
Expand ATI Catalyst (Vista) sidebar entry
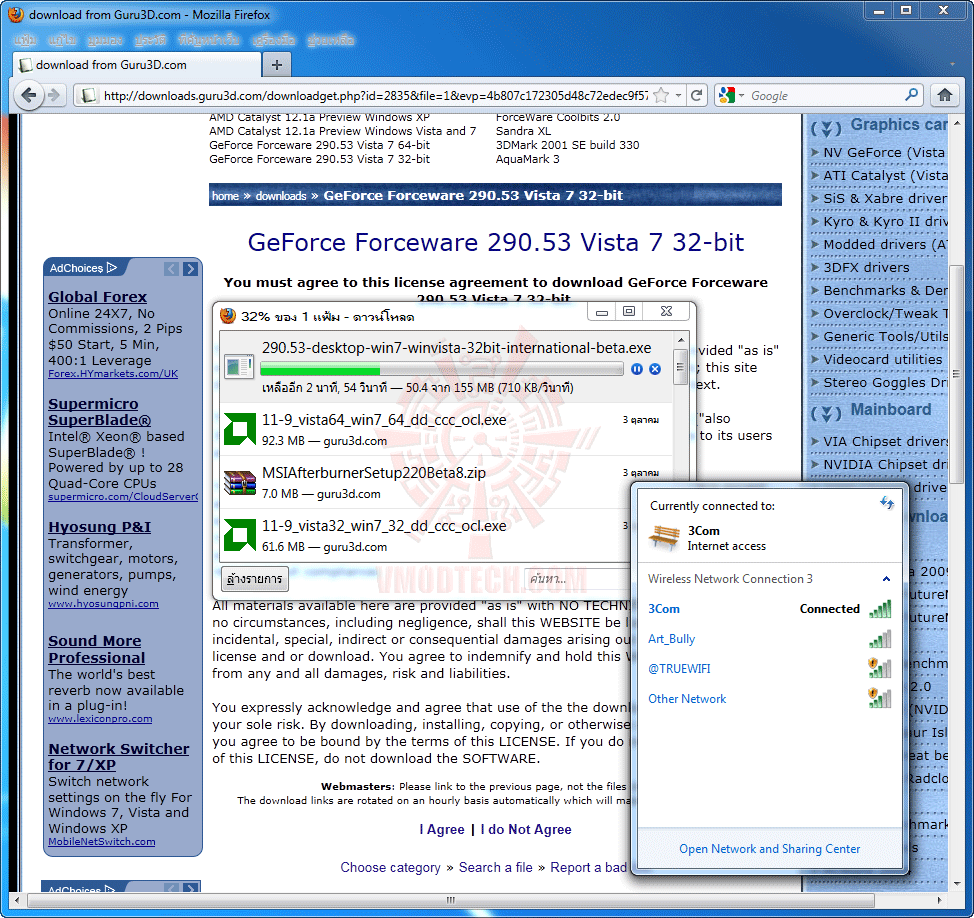[x=815, y=175]
